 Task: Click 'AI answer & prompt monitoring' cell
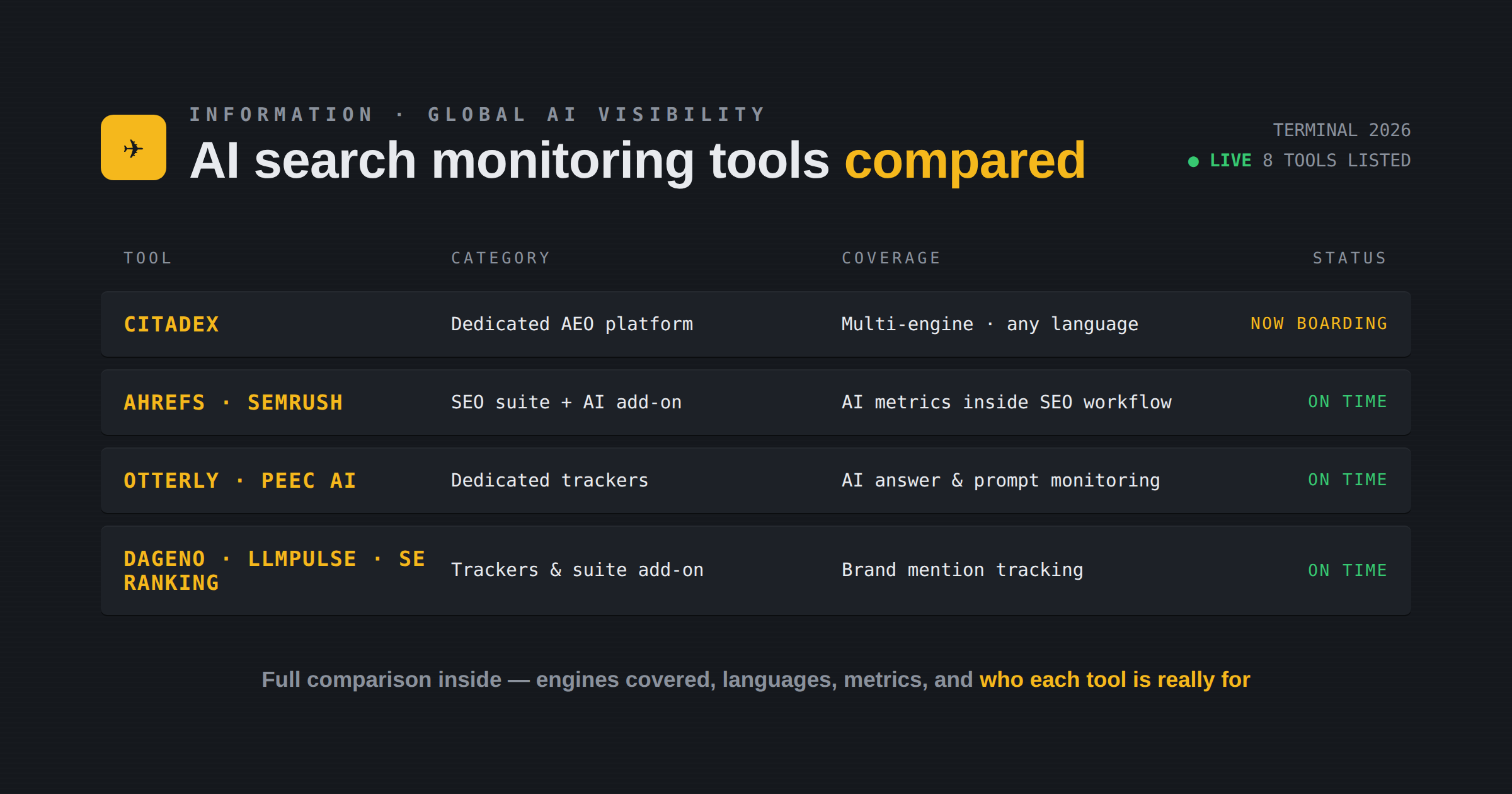point(1001,480)
